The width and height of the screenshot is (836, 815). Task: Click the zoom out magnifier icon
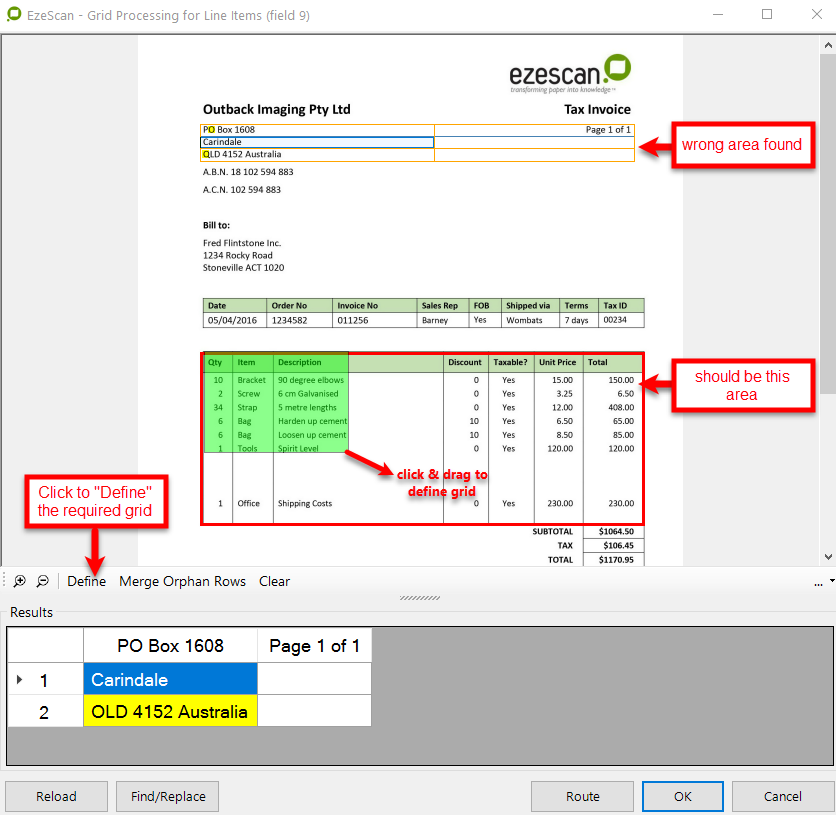[43, 581]
